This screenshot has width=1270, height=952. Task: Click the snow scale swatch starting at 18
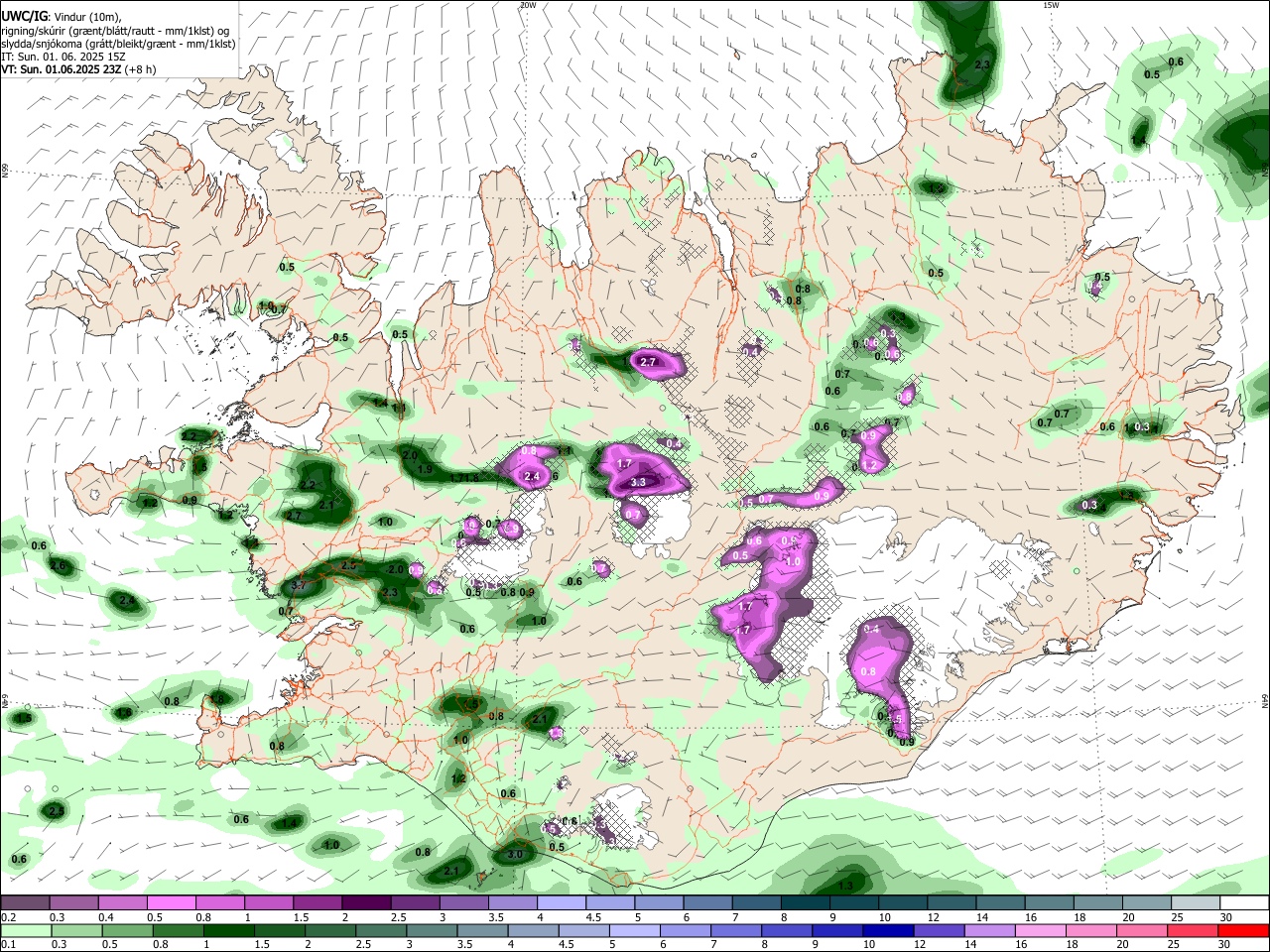1097,902
